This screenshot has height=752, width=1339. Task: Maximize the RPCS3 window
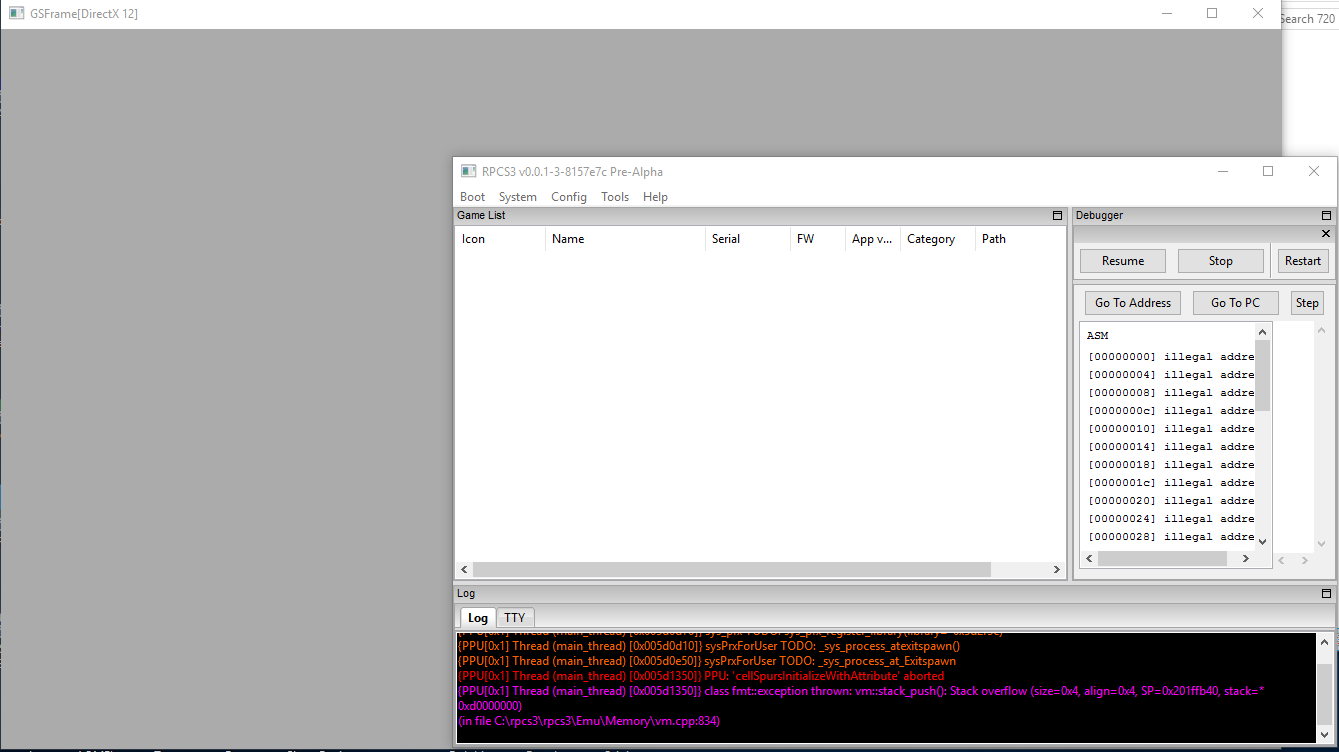coord(1268,171)
